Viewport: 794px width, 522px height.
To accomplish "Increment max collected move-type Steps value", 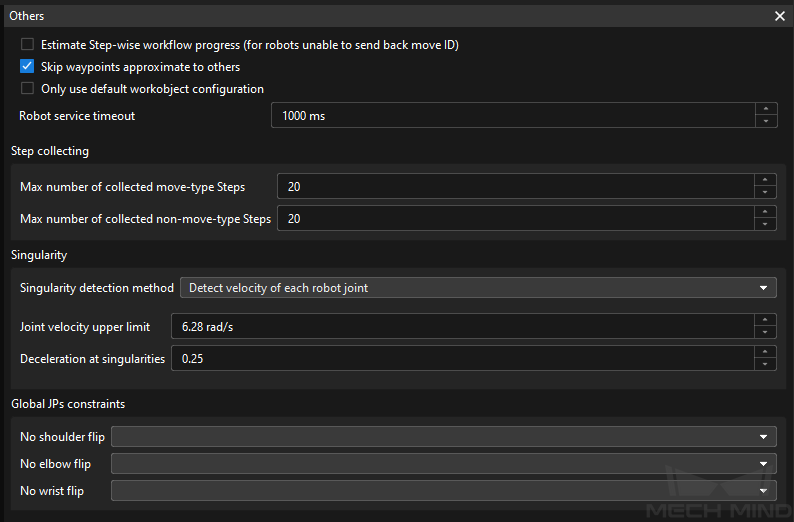I will 765,180.
